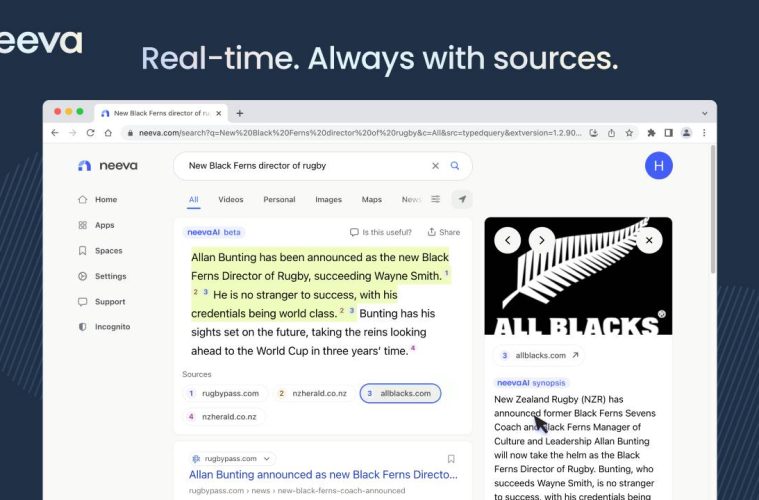The width and height of the screenshot is (759, 500).
Task: Open browser extensions puzzle icon
Action: pos(651,133)
